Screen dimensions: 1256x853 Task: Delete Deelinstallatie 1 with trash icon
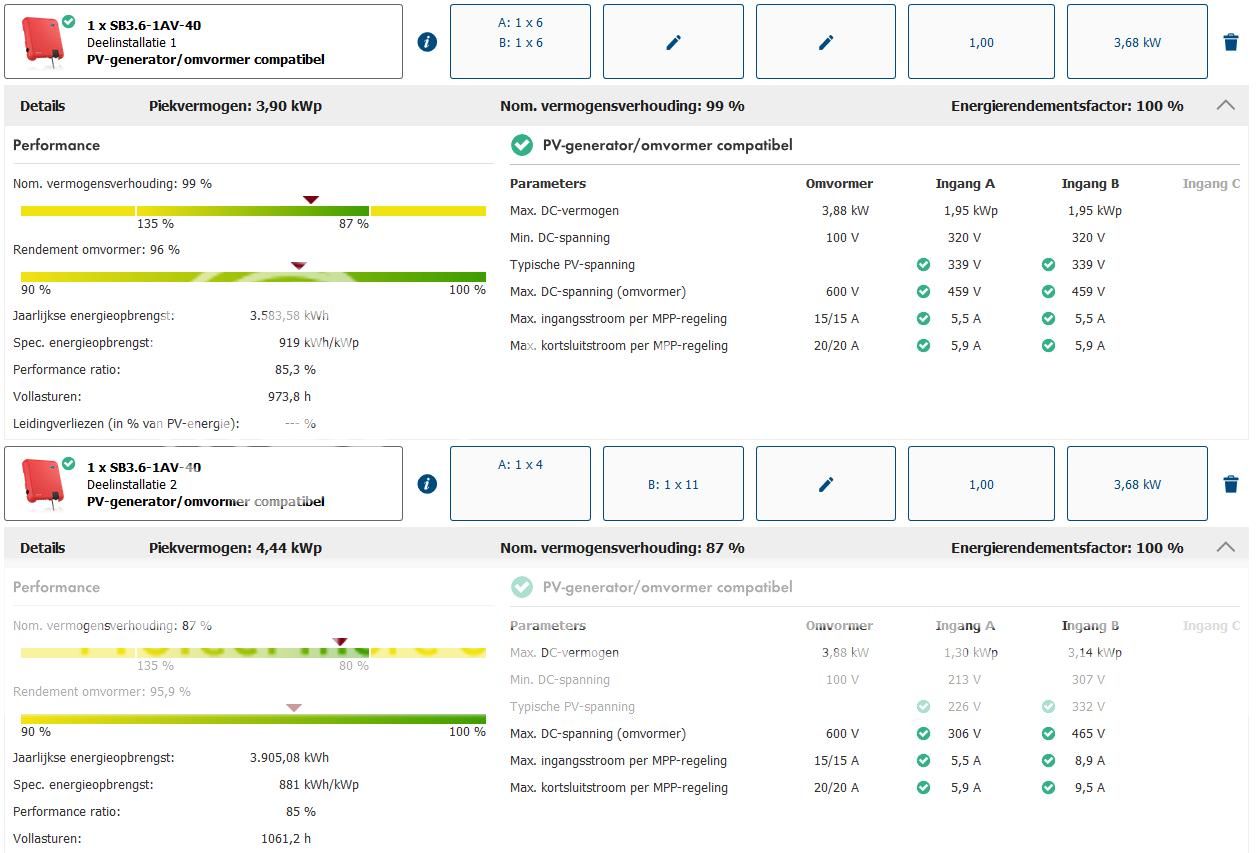1231,42
